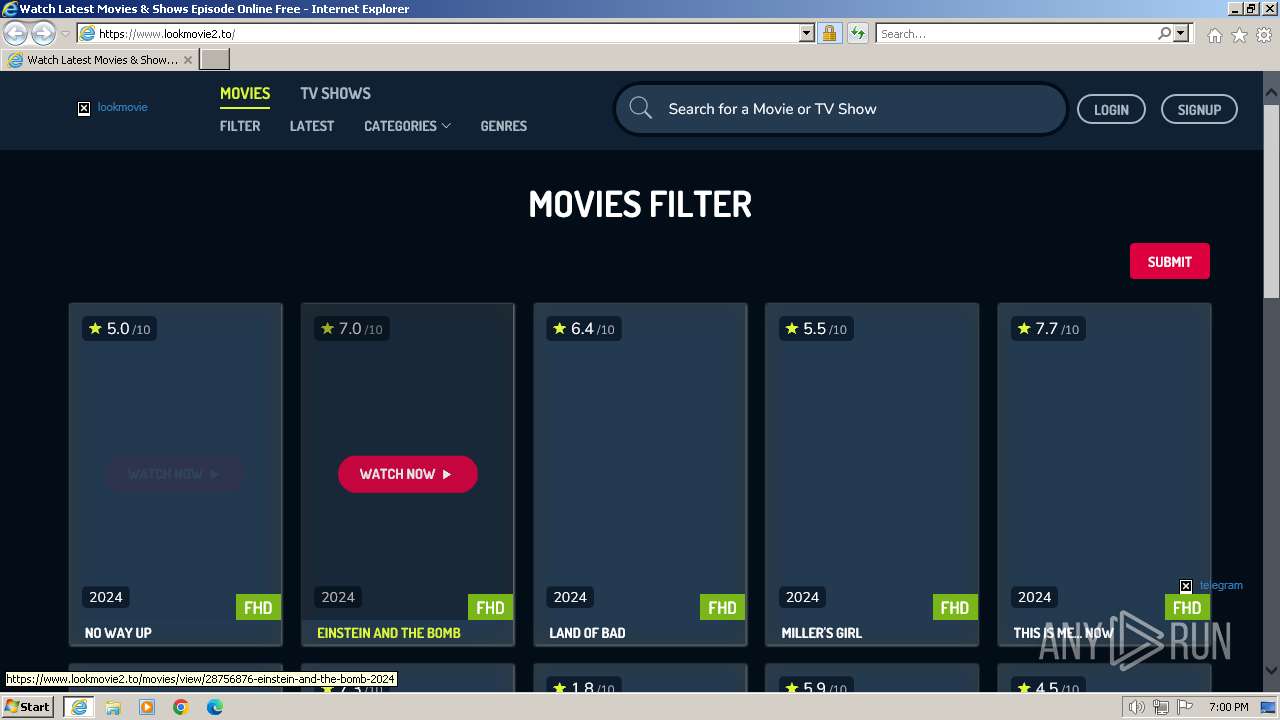The width and height of the screenshot is (1280, 720).
Task: Open the MILLER'S GIRL title
Action: [x=821, y=633]
